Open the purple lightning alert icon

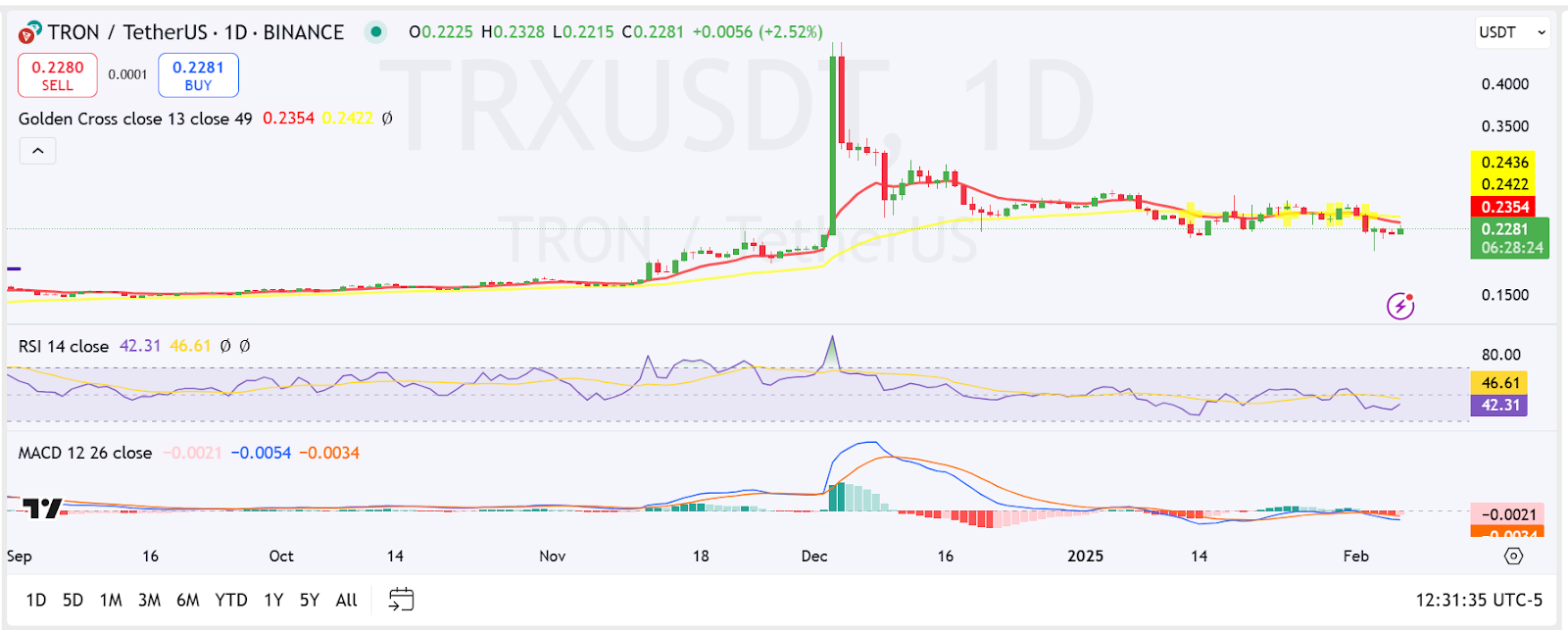pos(1400,306)
